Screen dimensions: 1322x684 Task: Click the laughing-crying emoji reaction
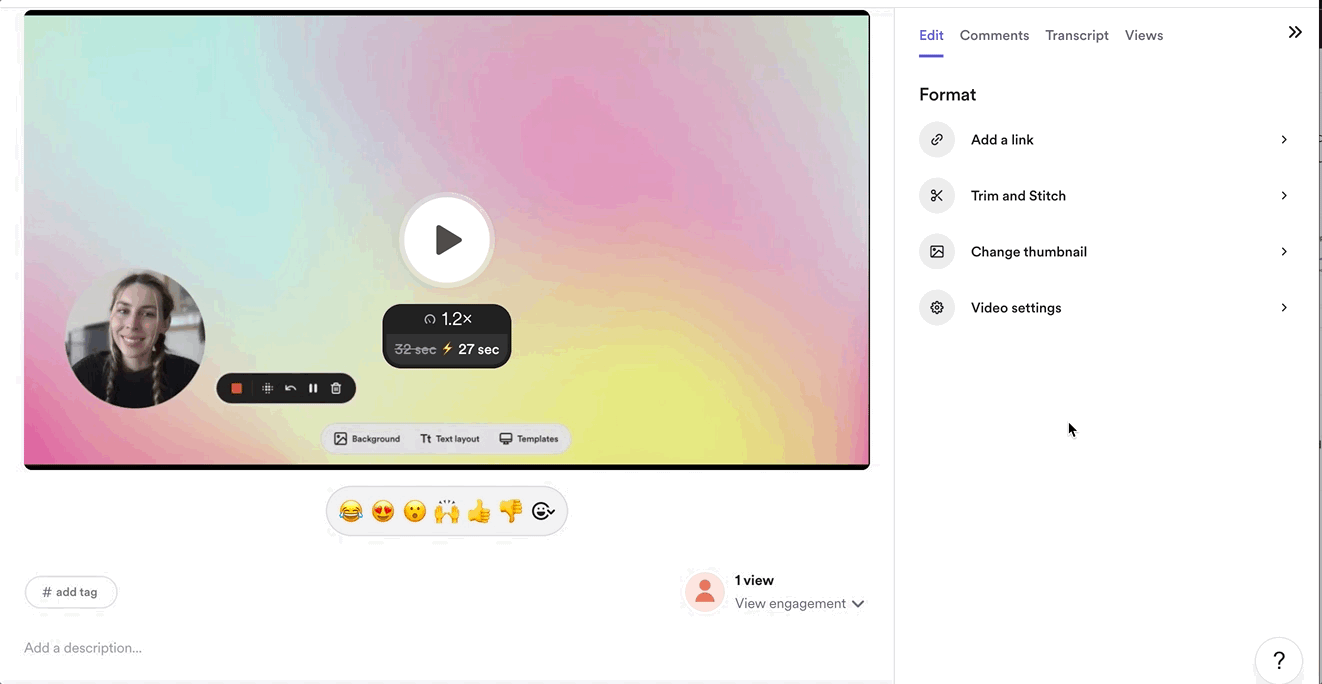(351, 512)
